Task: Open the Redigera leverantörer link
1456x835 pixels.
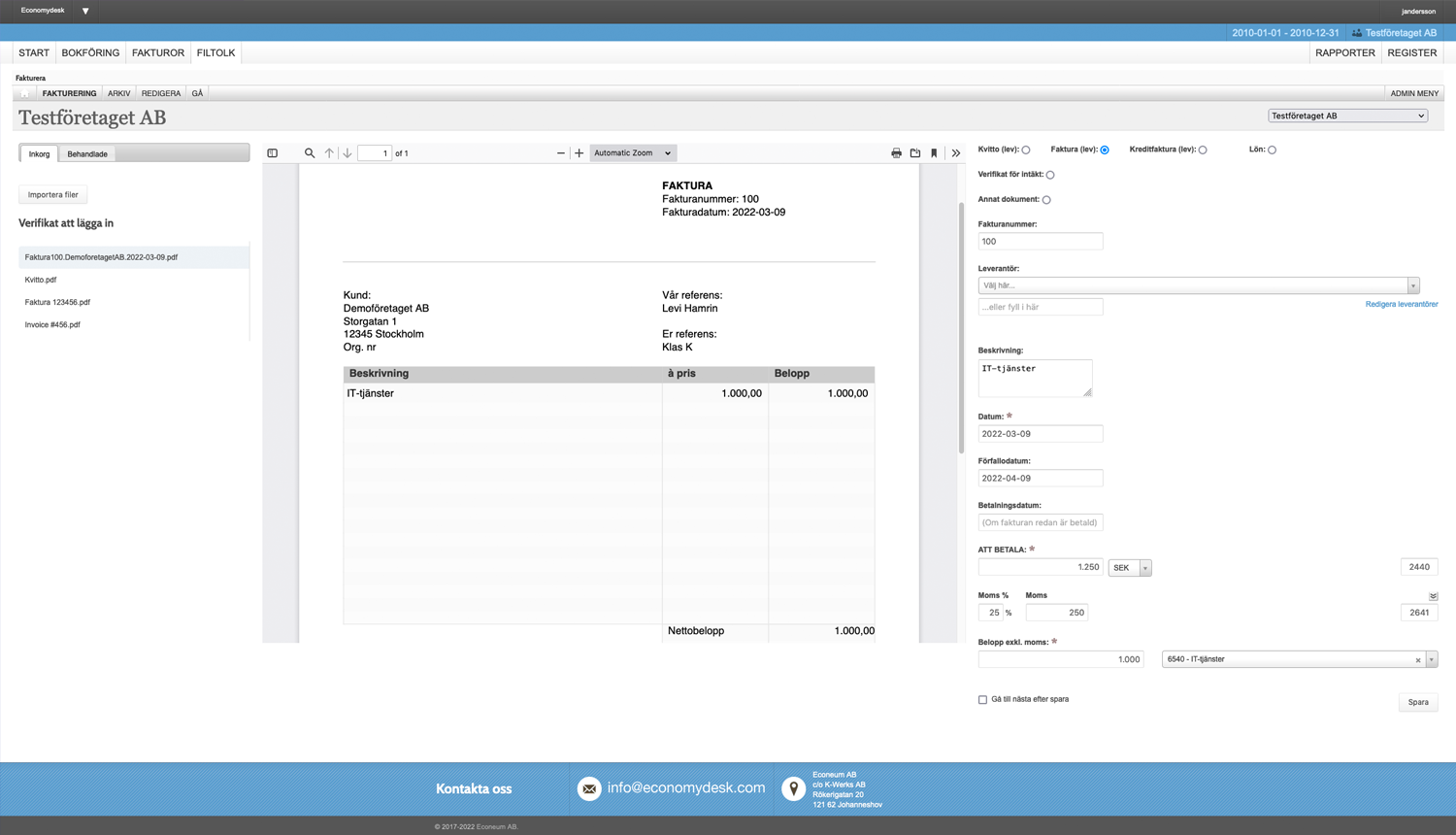Action: coord(1401,305)
